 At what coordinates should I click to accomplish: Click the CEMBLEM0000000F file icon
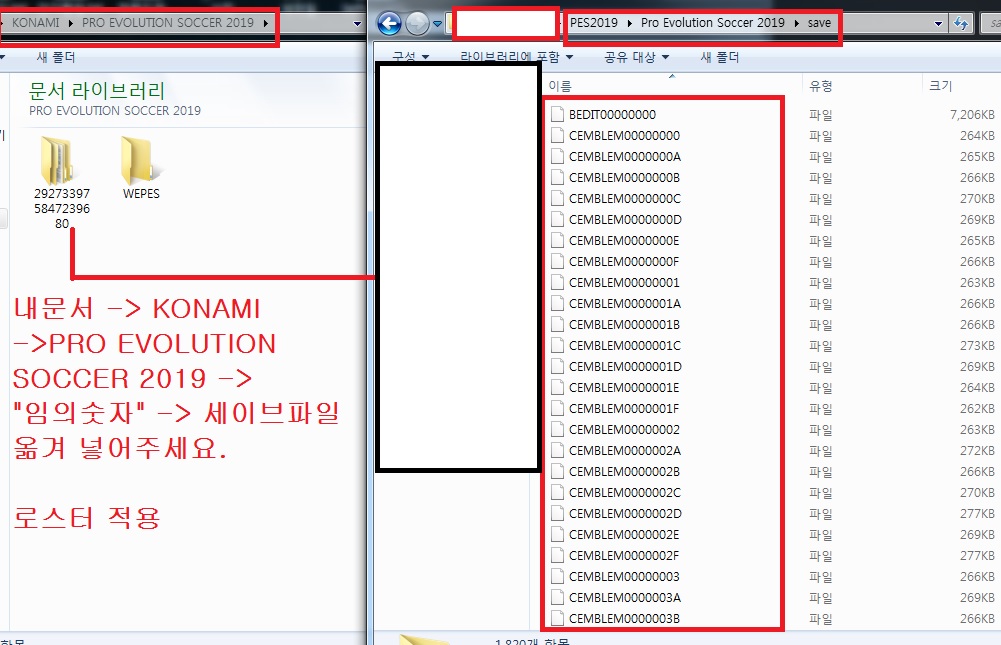557,262
